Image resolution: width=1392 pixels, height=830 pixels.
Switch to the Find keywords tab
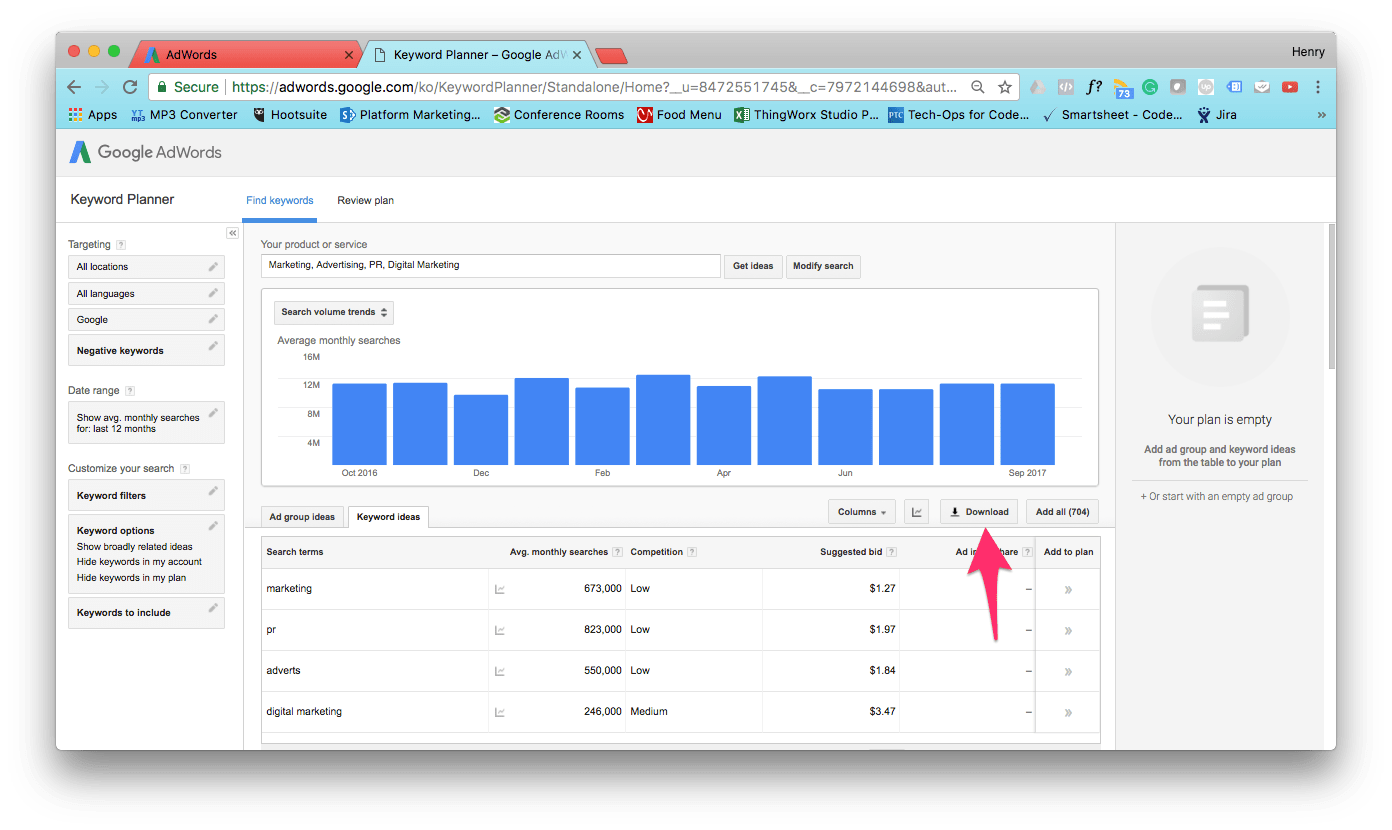point(280,201)
